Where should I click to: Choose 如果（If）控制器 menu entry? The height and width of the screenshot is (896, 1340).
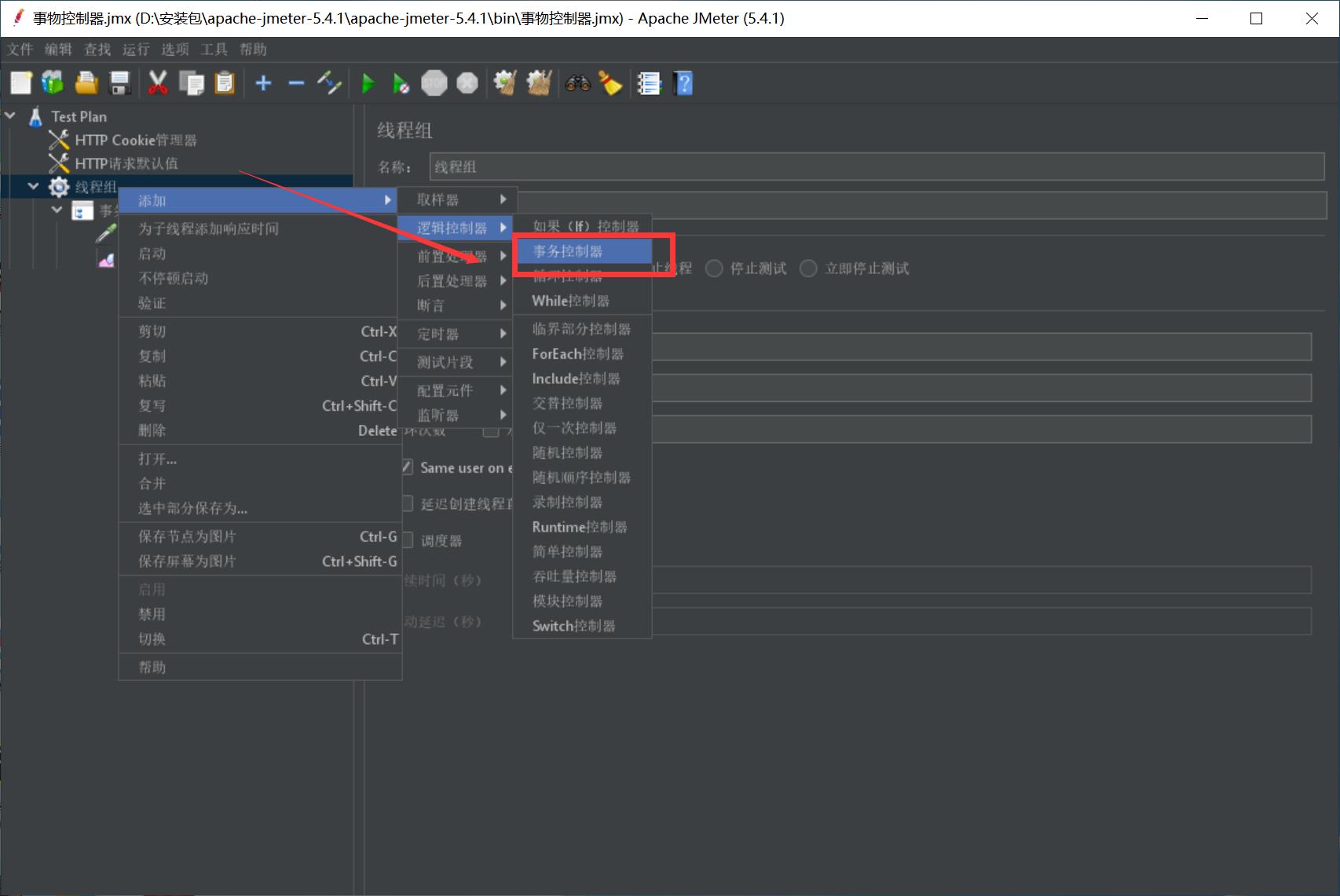coord(582,226)
